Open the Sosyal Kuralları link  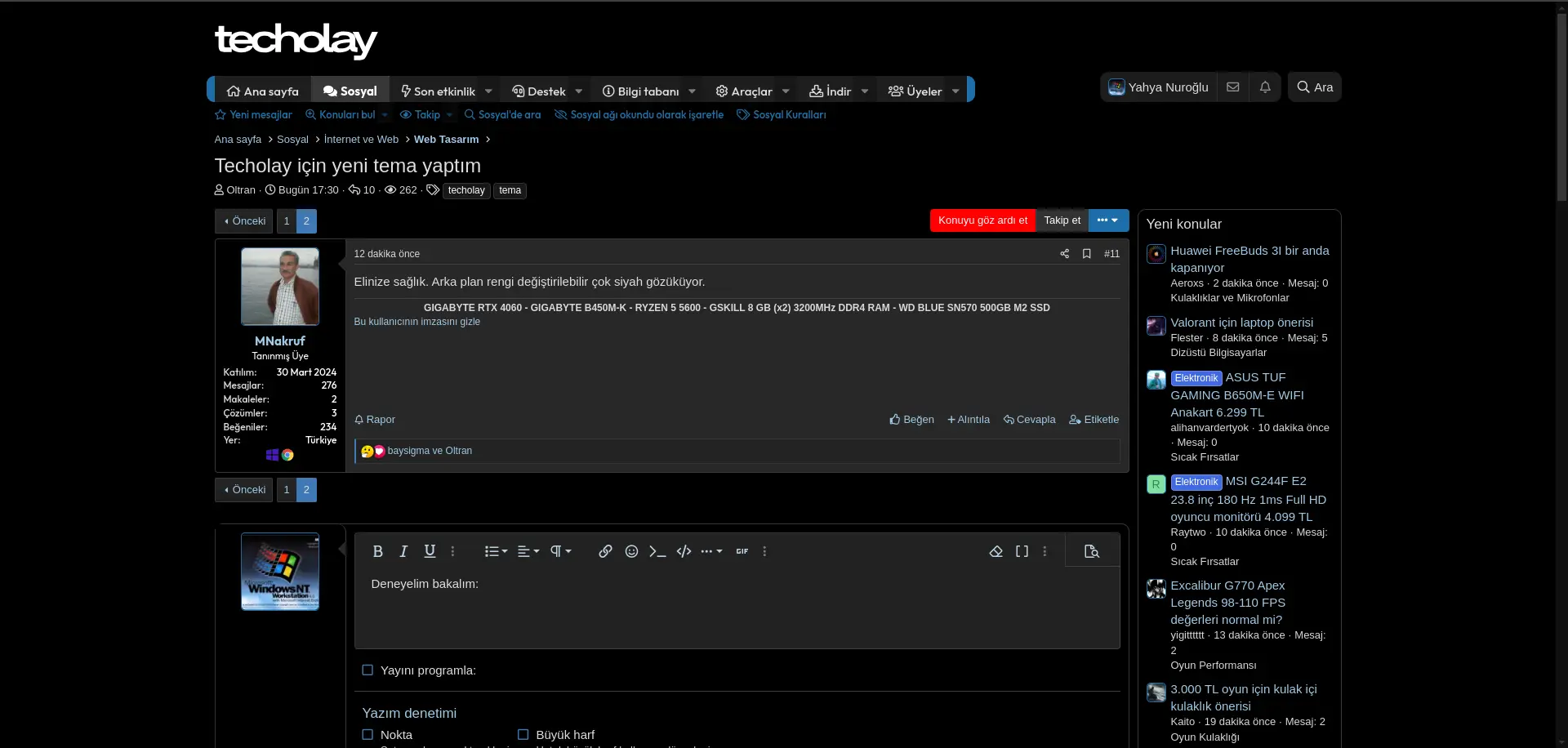782,115
